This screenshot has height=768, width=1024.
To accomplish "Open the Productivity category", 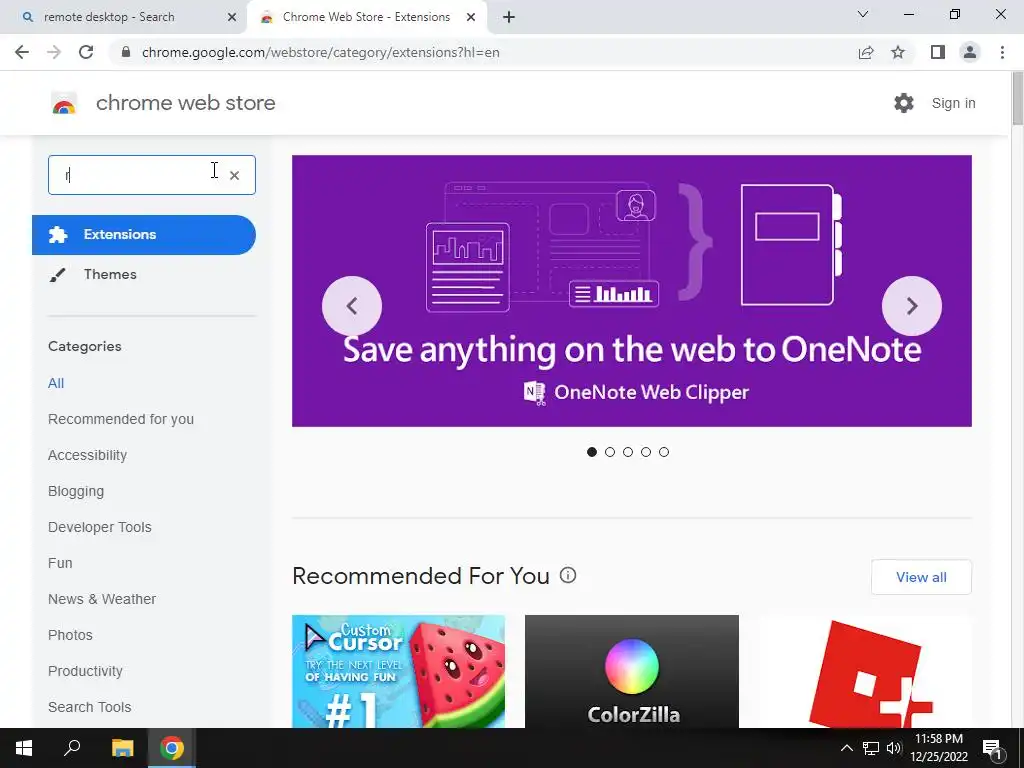I will tap(86, 671).
